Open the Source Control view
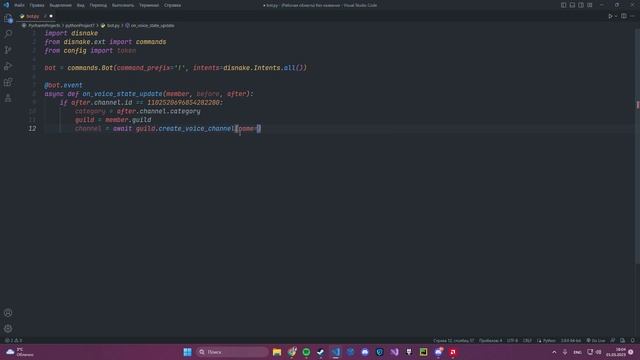Screen dimensions: 640x360 coord(8,50)
